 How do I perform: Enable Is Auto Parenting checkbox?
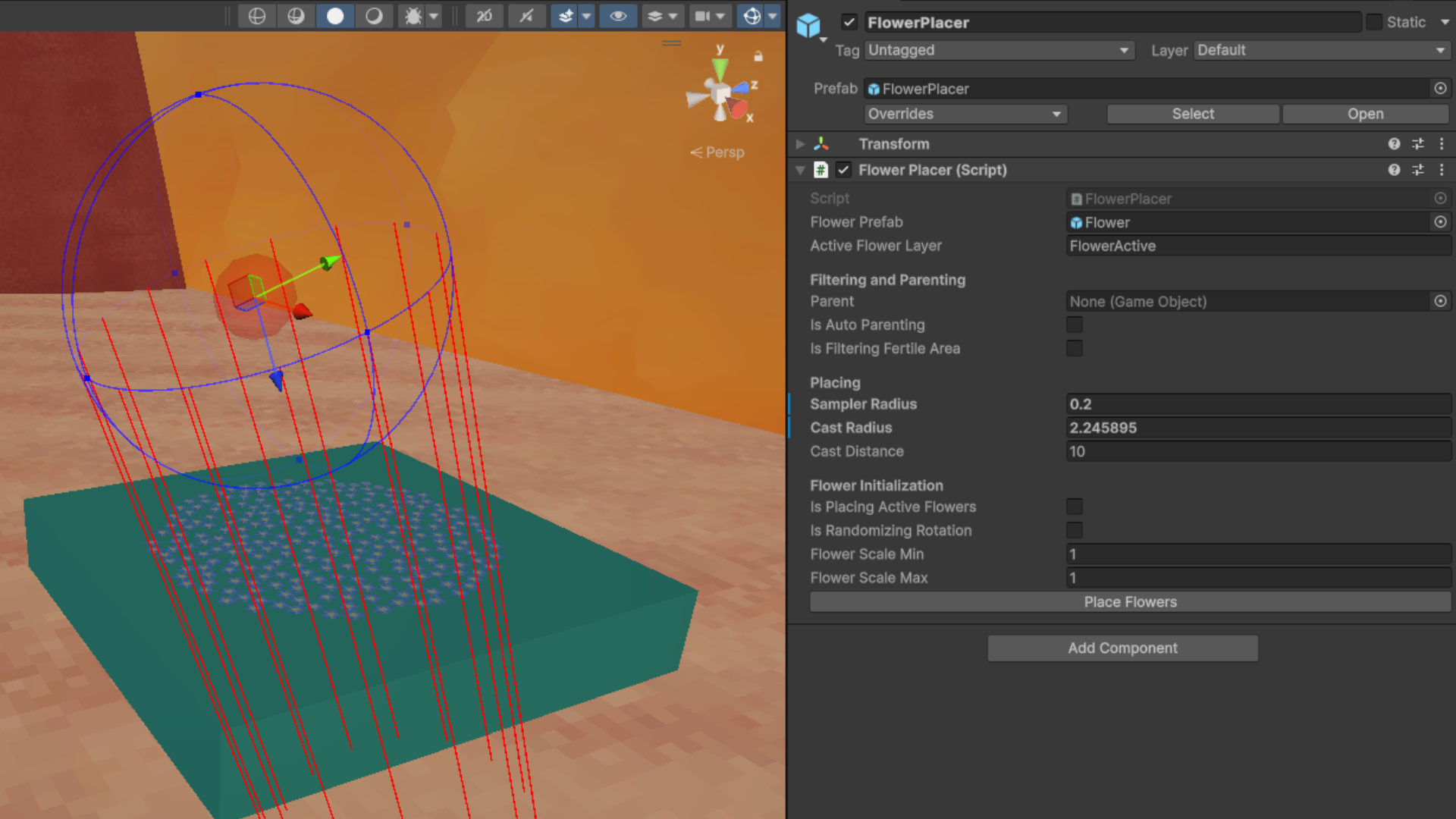pos(1075,325)
